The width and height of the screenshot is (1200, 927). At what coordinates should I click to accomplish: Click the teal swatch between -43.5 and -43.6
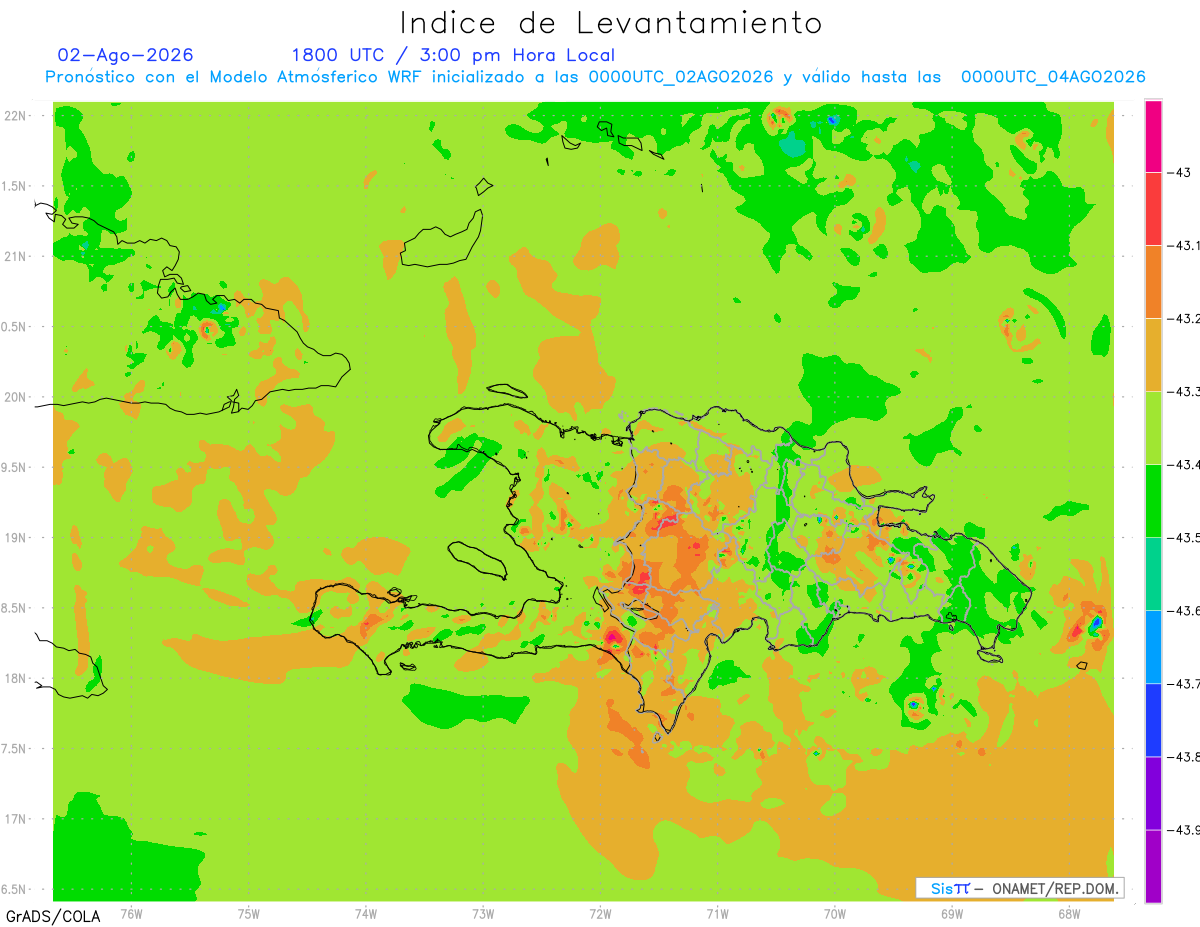(x=1153, y=574)
